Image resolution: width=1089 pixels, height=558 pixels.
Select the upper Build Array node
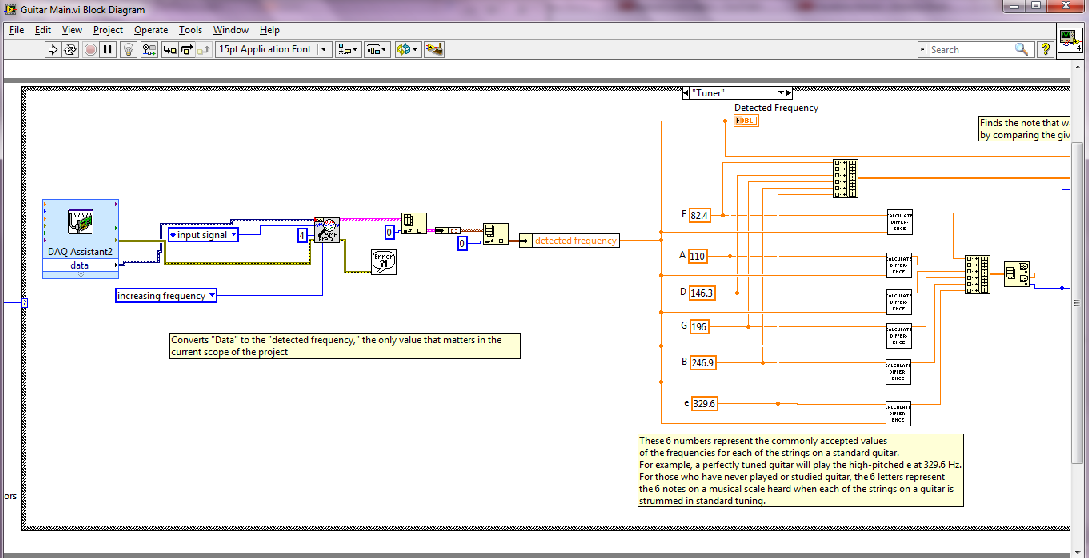(845, 179)
